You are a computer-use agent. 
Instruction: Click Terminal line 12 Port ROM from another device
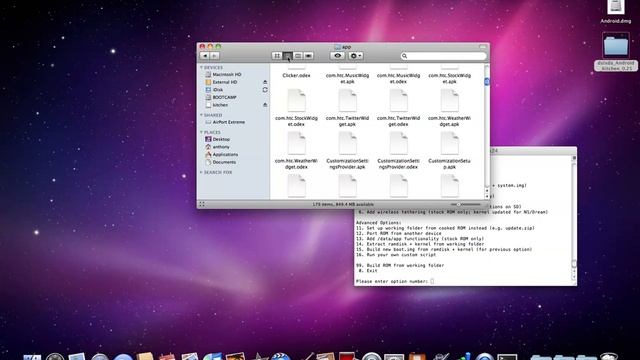tap(398, 233)
